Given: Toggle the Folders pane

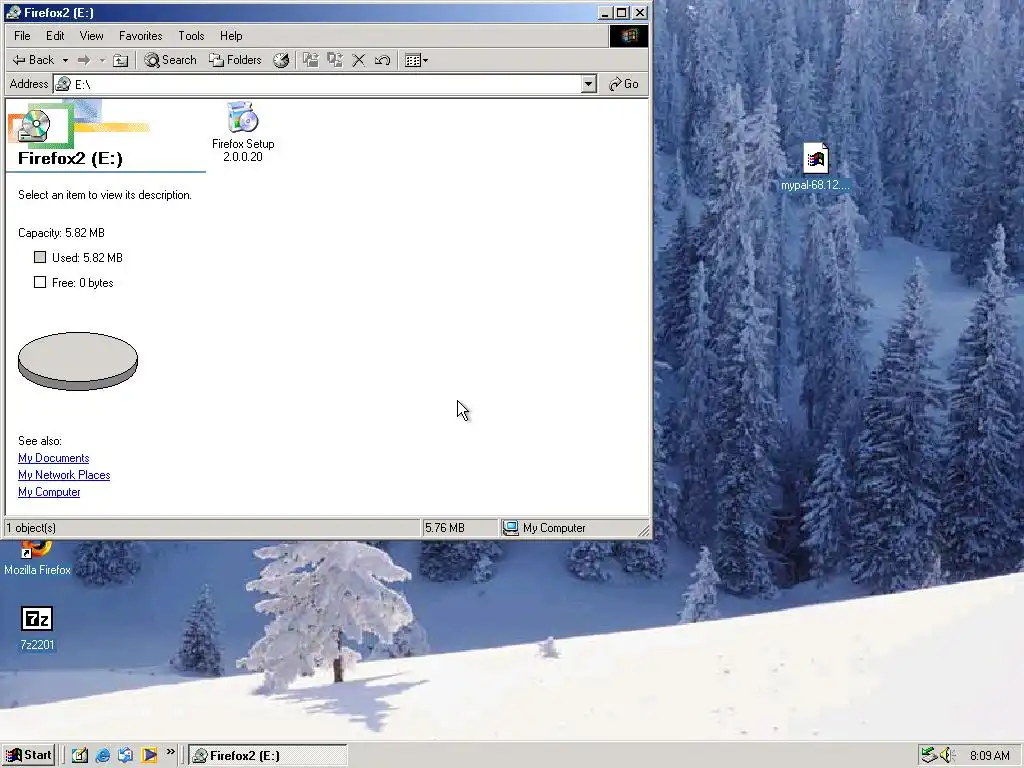Looking at the screenshot, I should 235,60.
